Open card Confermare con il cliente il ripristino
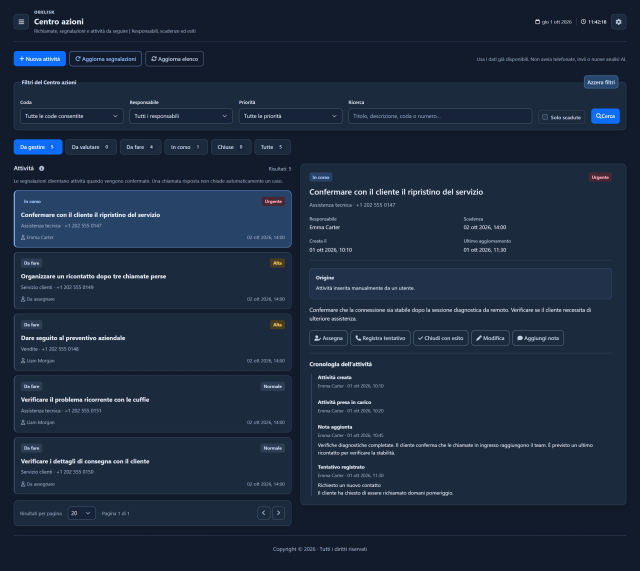640x571 pixels. tap(153, 219)
